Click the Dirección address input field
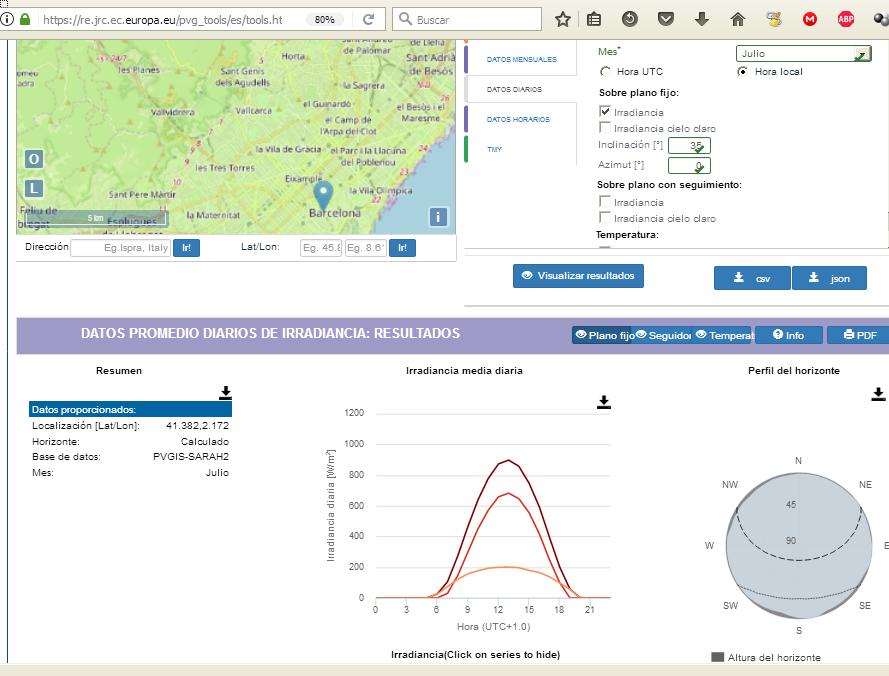Image resolution: width=889 pixels, height=676 pixels. 121,248
